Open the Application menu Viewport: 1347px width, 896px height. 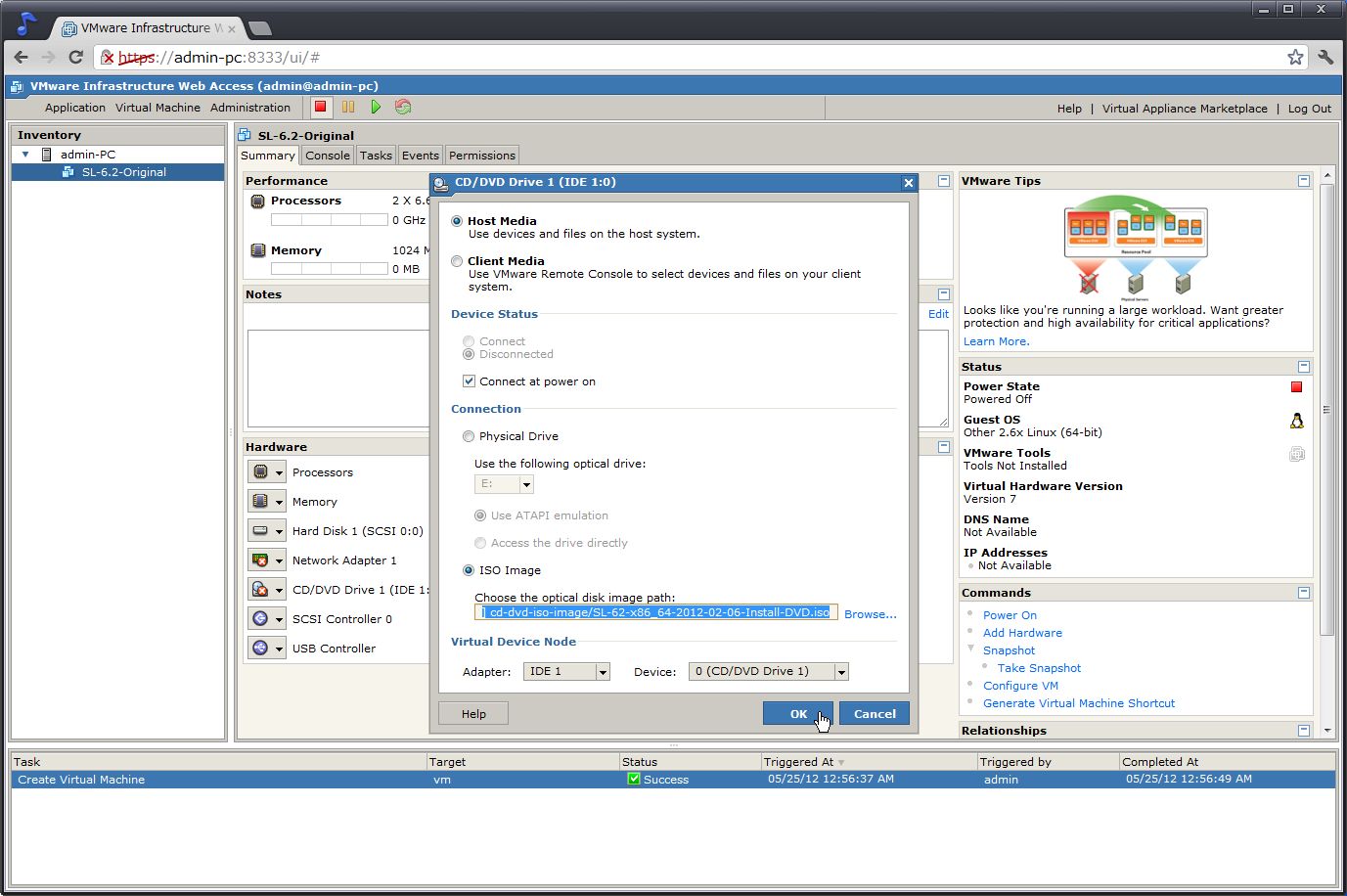pos(75,108)
